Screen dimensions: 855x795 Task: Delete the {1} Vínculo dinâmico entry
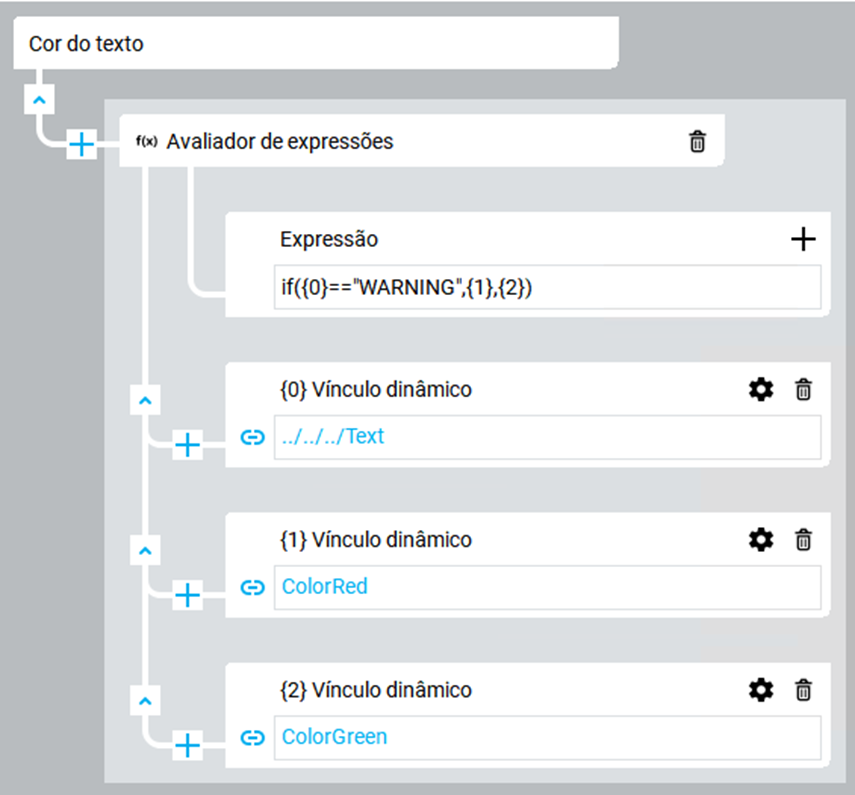(803, 540)
